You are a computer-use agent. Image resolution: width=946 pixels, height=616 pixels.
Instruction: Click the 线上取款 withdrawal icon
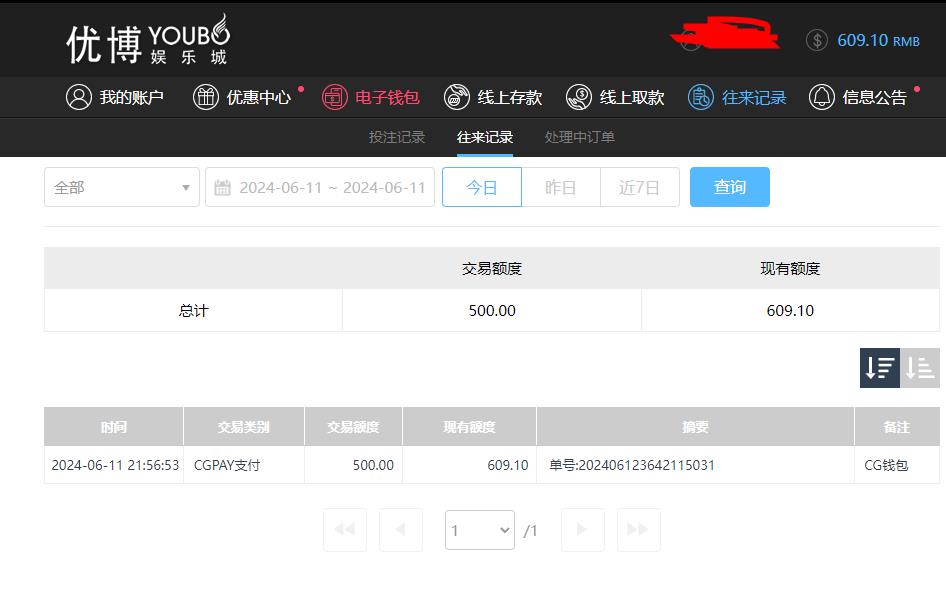pyautogui.click(x=579, y=97)
